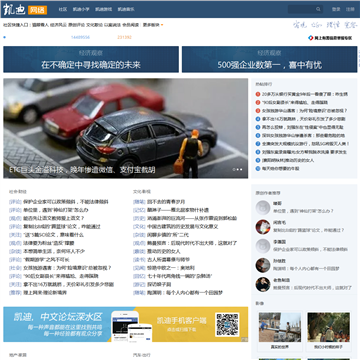Click red rank 1 badge in hot posts
Image resolution: width=360 pixels, height=360 pixels.
258,94
